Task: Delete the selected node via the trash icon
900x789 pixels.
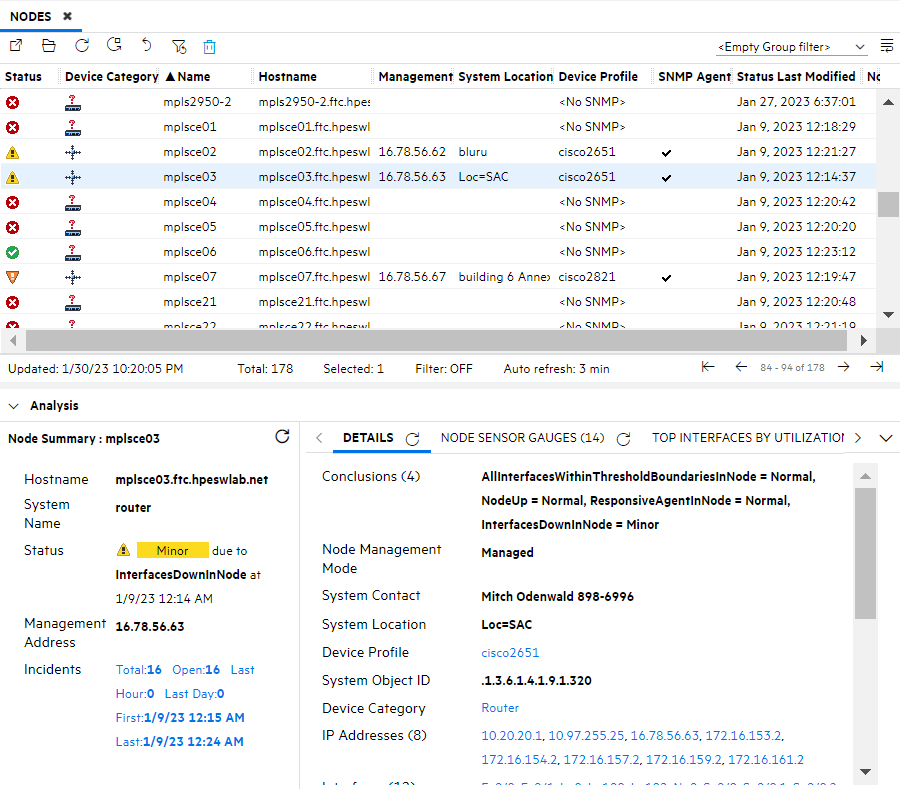Action: point(209,45)
